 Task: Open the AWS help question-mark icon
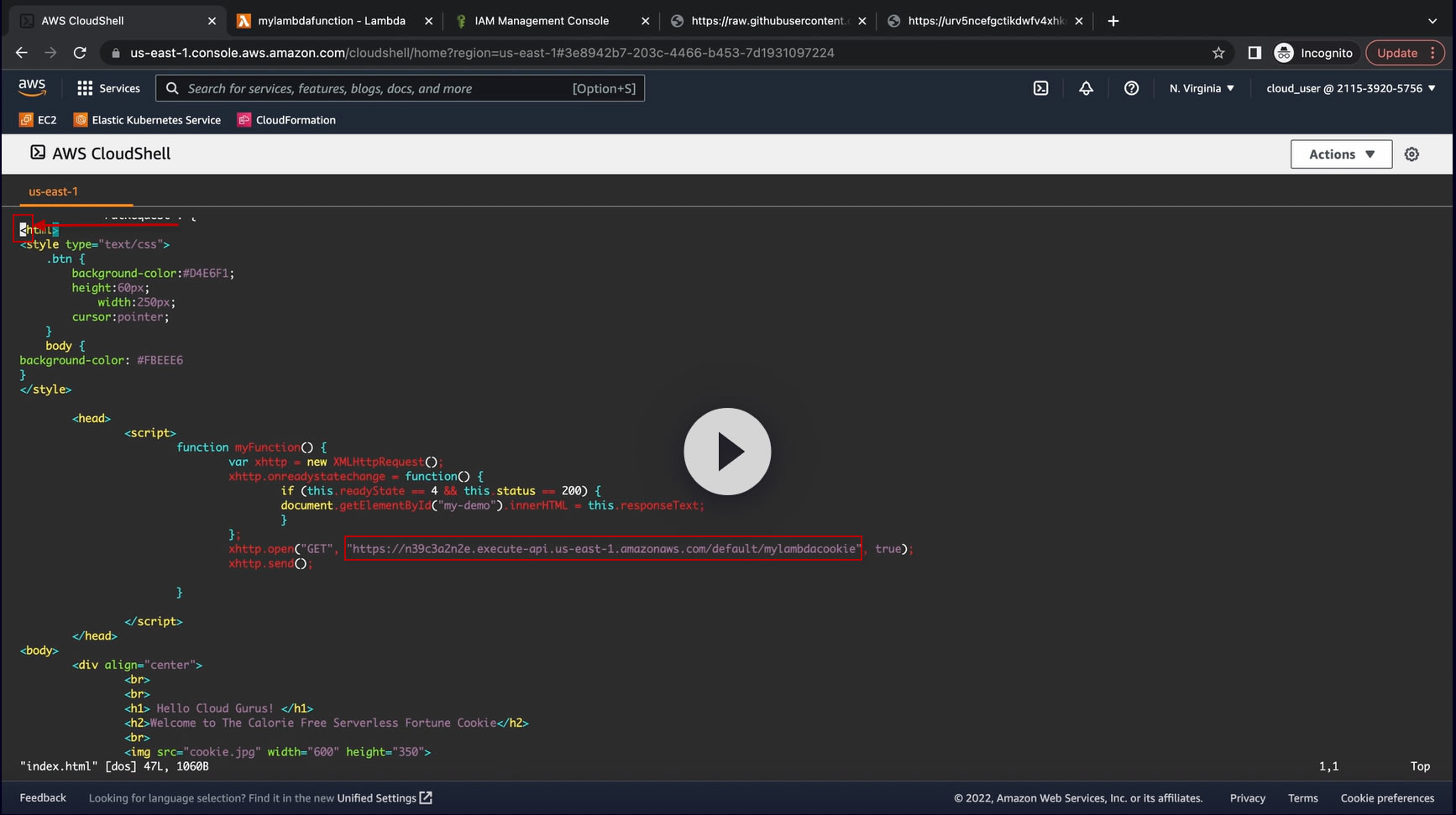1131,88
